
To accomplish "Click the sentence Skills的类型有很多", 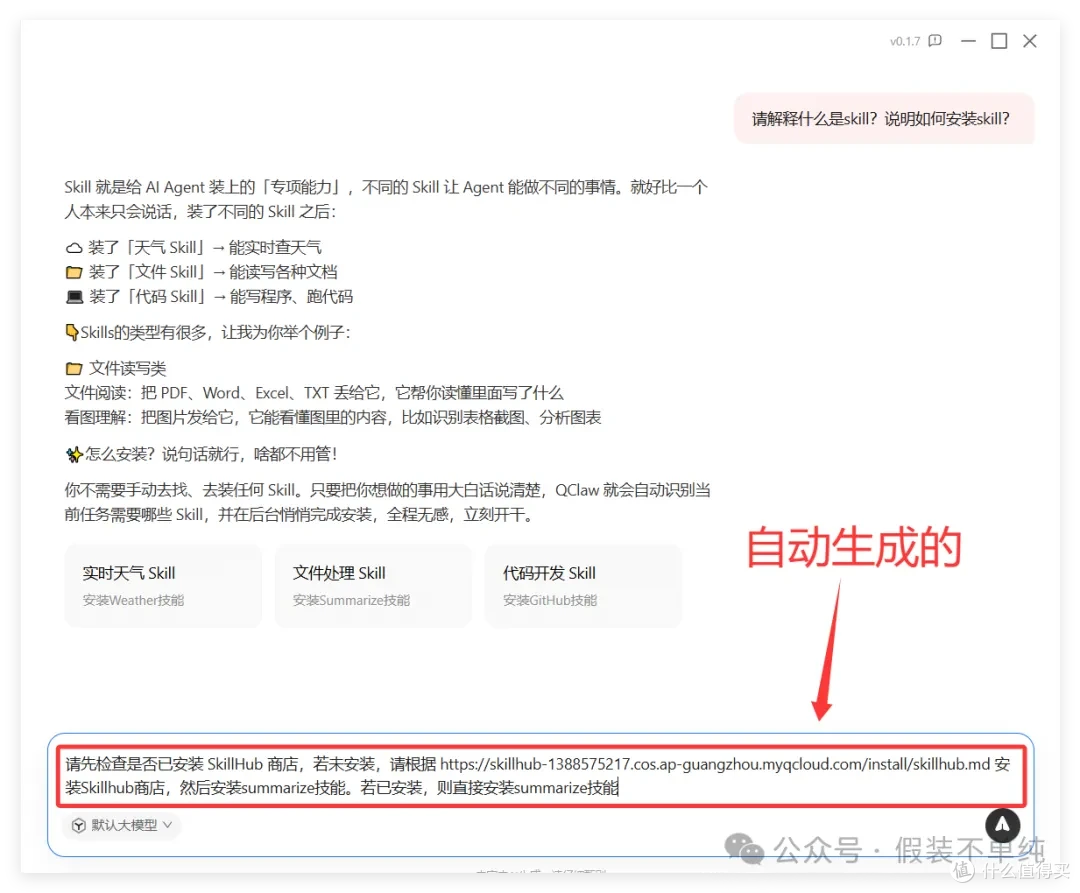I will click(x=208, y=333).
